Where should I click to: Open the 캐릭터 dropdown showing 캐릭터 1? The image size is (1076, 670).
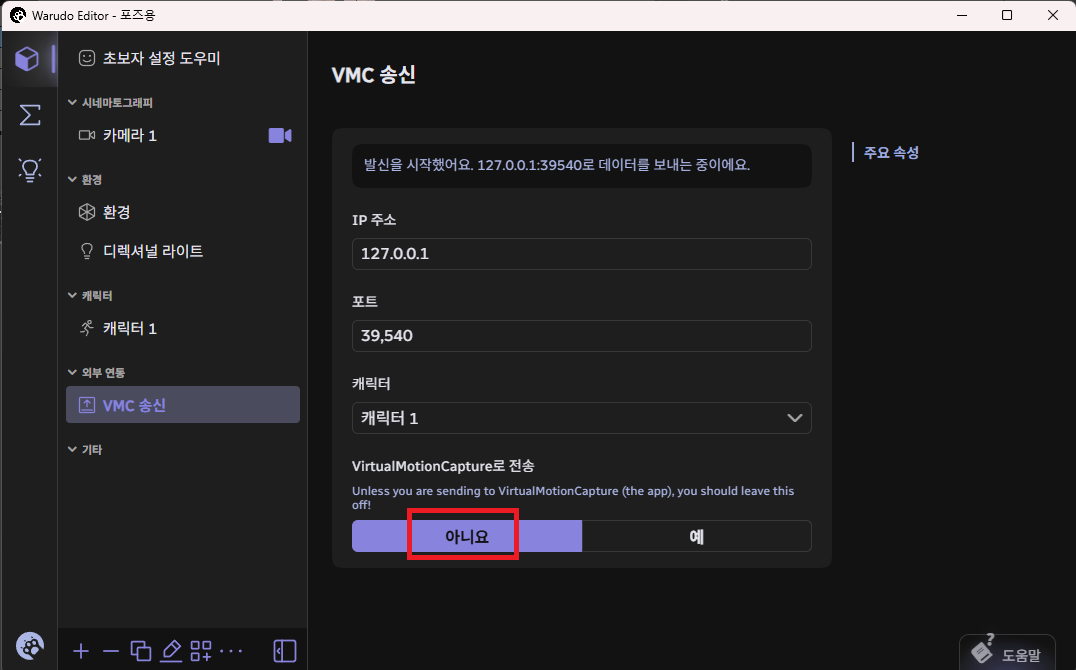click(582, 418)
